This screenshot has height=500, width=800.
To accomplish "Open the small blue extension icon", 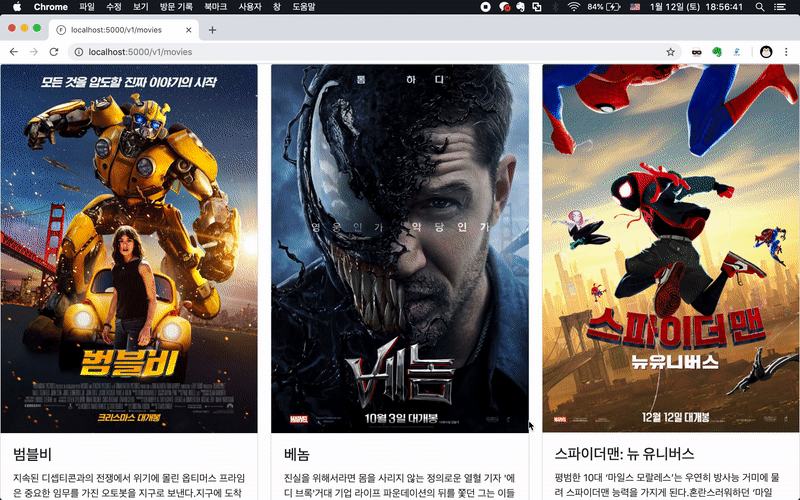I will click(x=737, y=52).
